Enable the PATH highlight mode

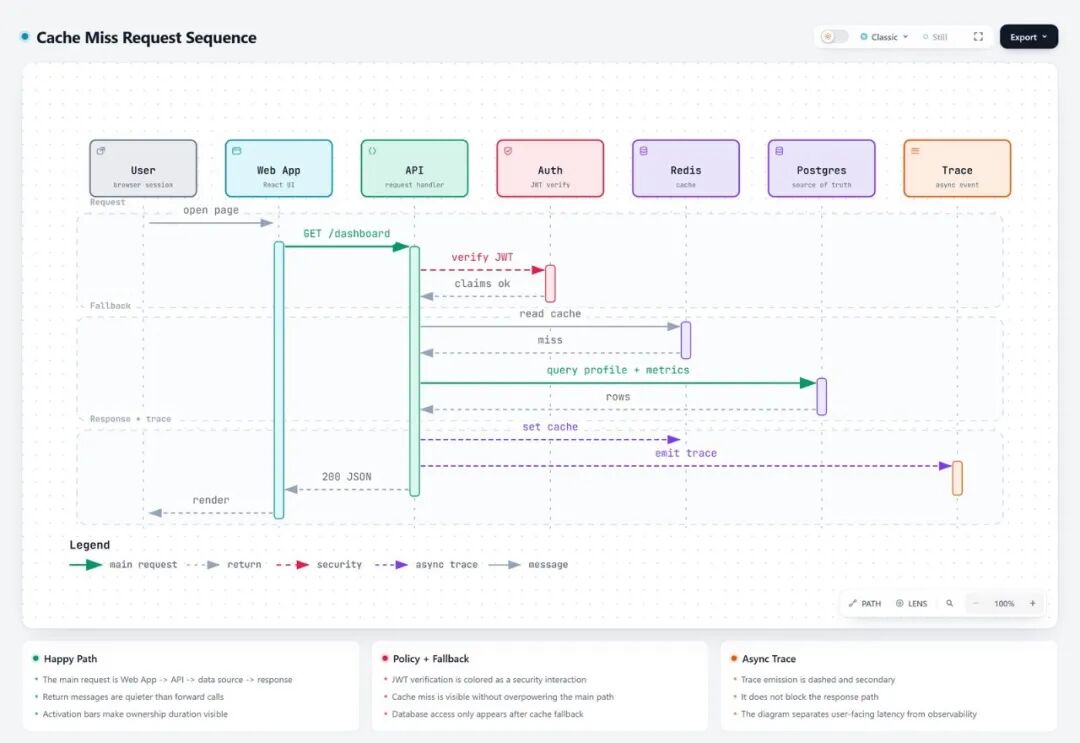[x=865, y=603]
